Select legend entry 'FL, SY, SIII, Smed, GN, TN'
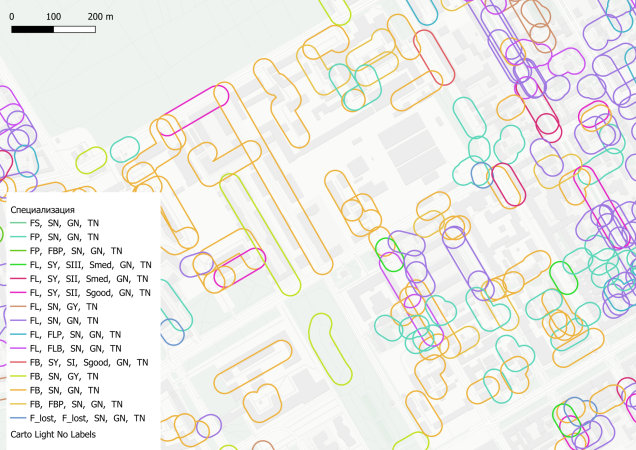Screen dimensions: 636x450 click(x=90, y=265)
